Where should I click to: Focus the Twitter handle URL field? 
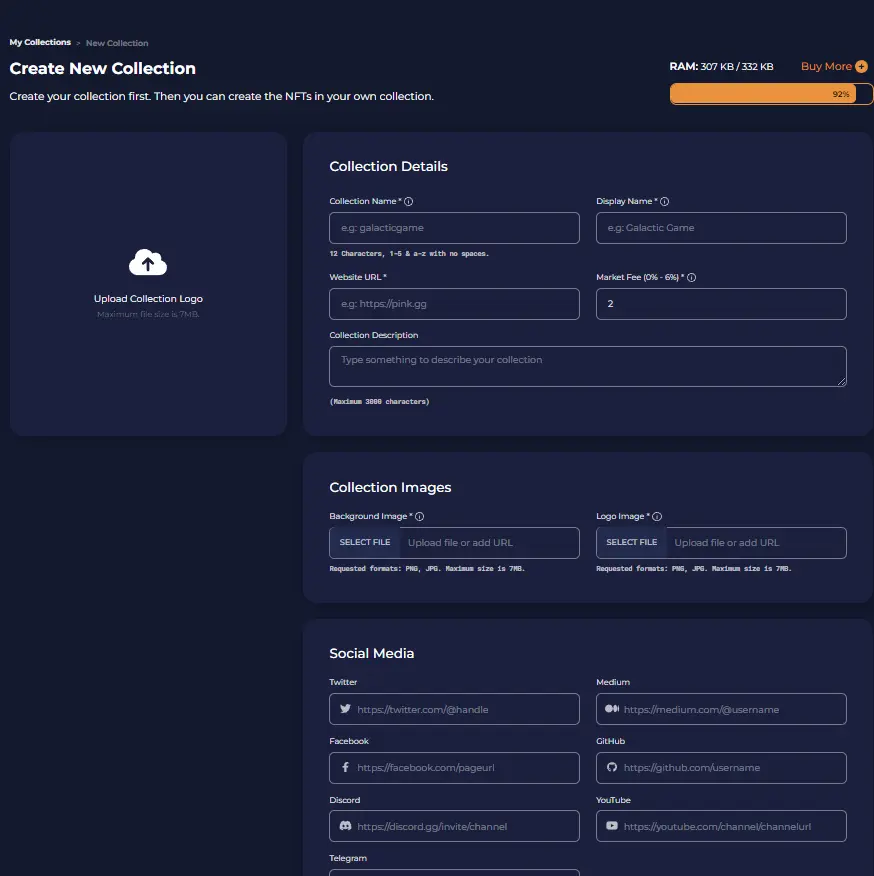[x=454, y=709]
